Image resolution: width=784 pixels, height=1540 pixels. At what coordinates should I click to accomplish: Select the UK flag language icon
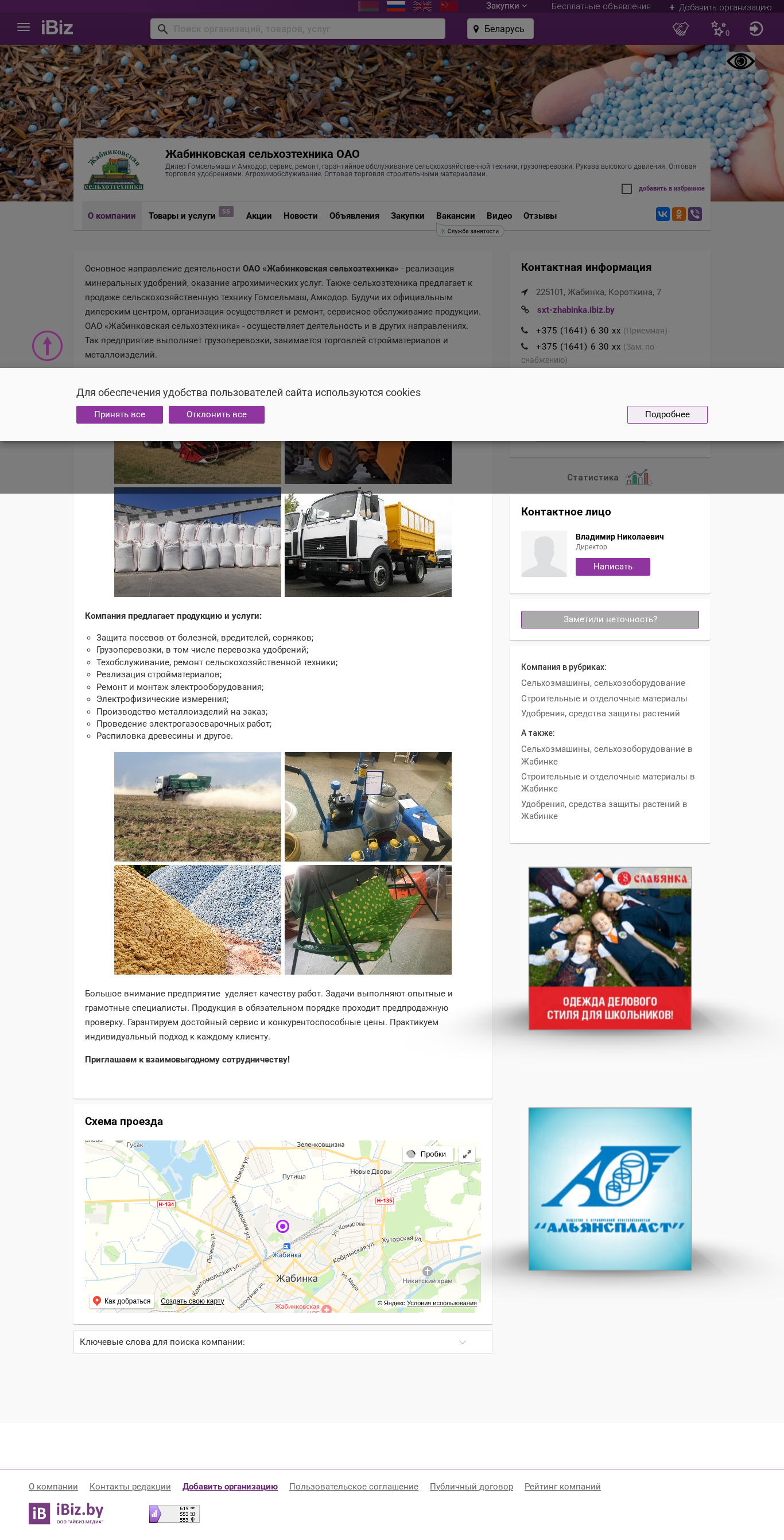coord(422,6)
